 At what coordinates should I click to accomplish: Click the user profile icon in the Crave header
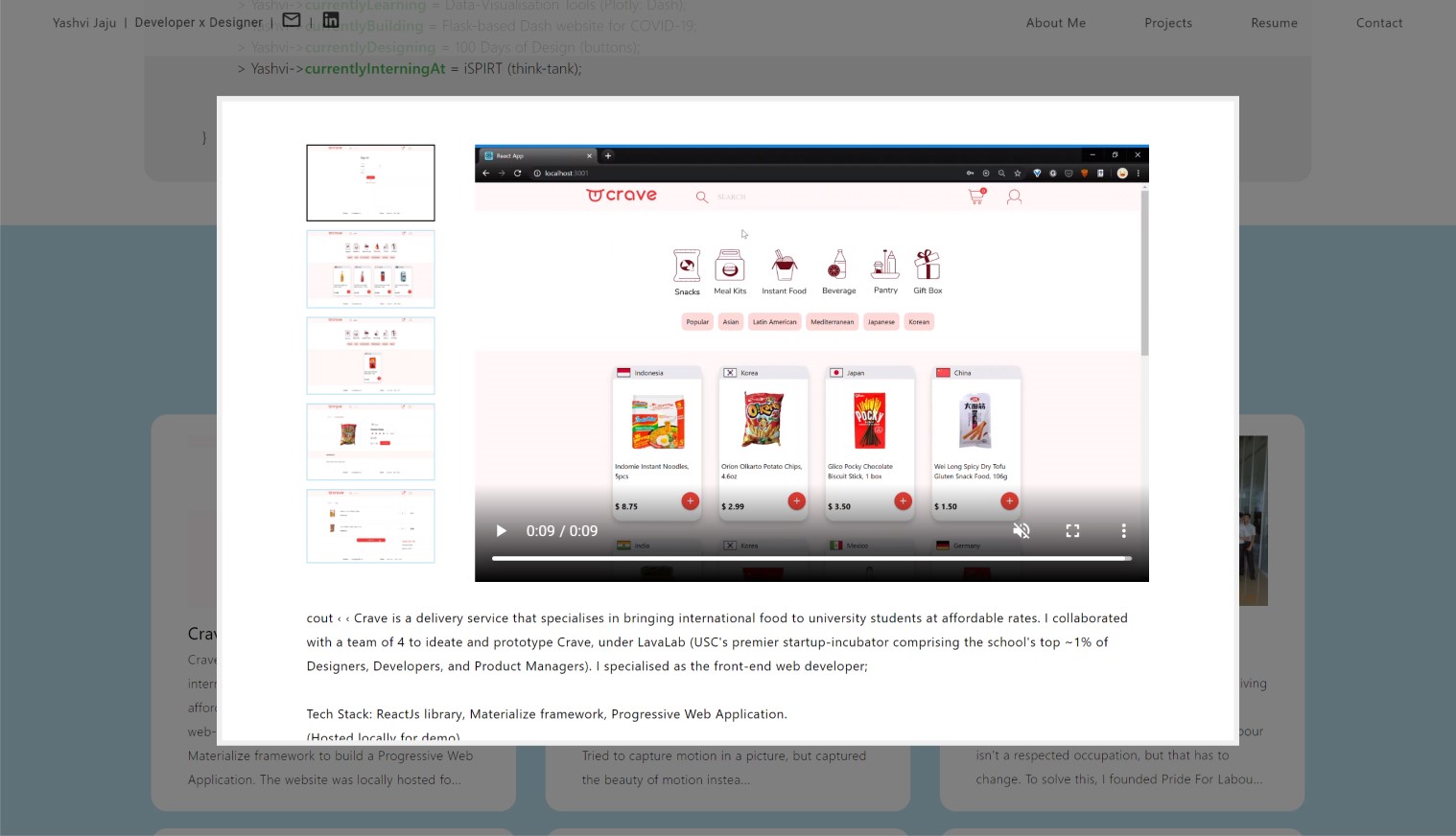coord(1014,197)
